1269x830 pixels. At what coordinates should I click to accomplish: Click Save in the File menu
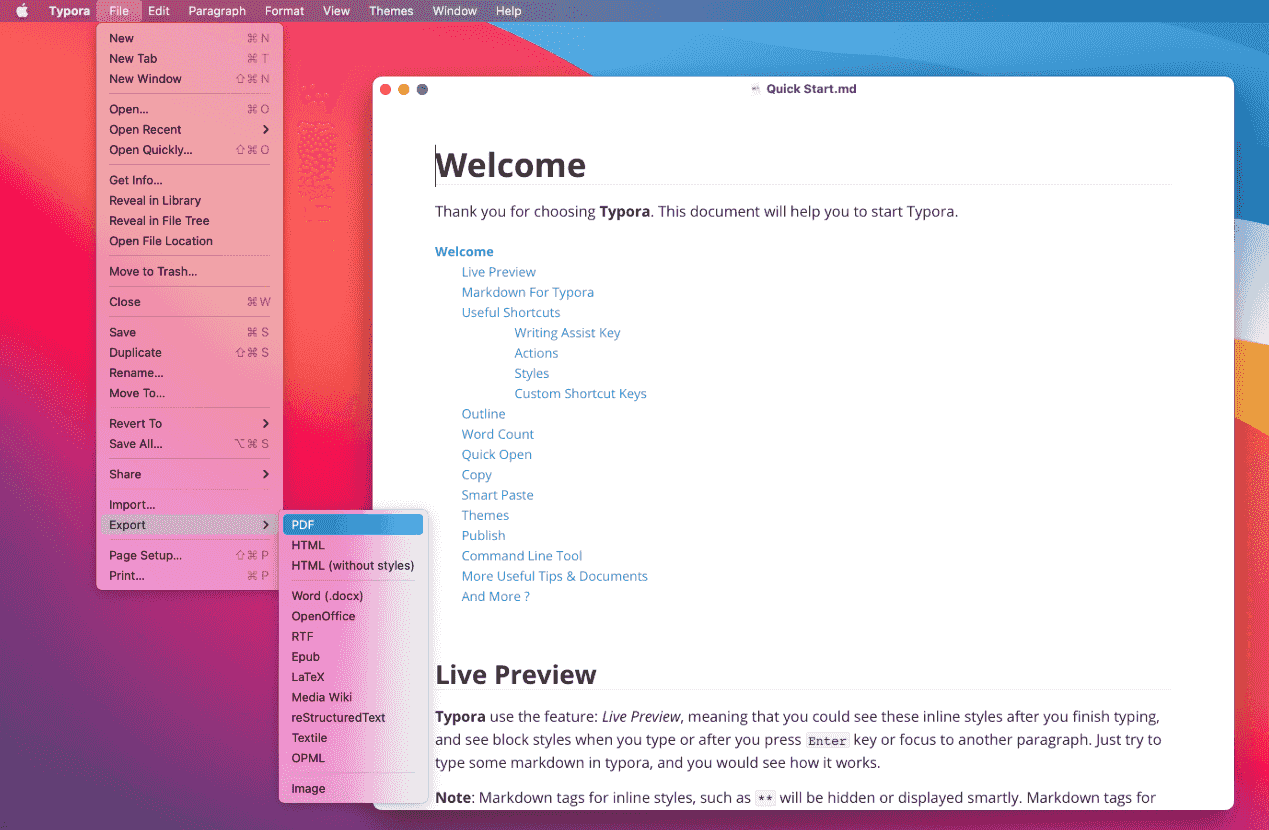coord(123,332)
